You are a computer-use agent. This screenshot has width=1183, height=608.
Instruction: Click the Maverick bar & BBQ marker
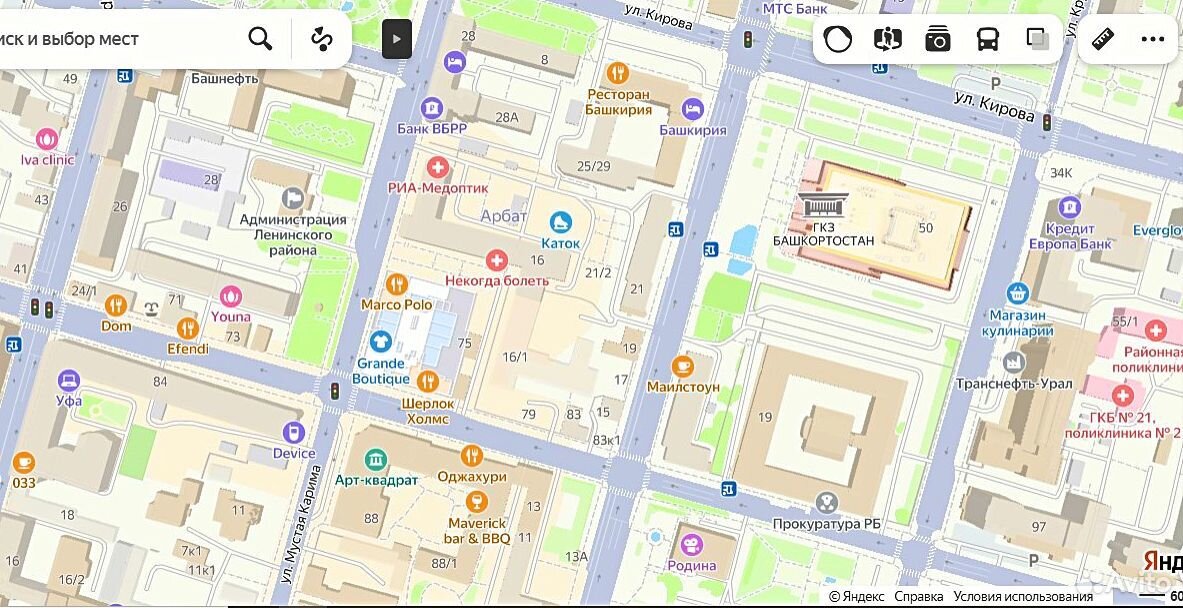pyautogui.click(x=476, y=502)
